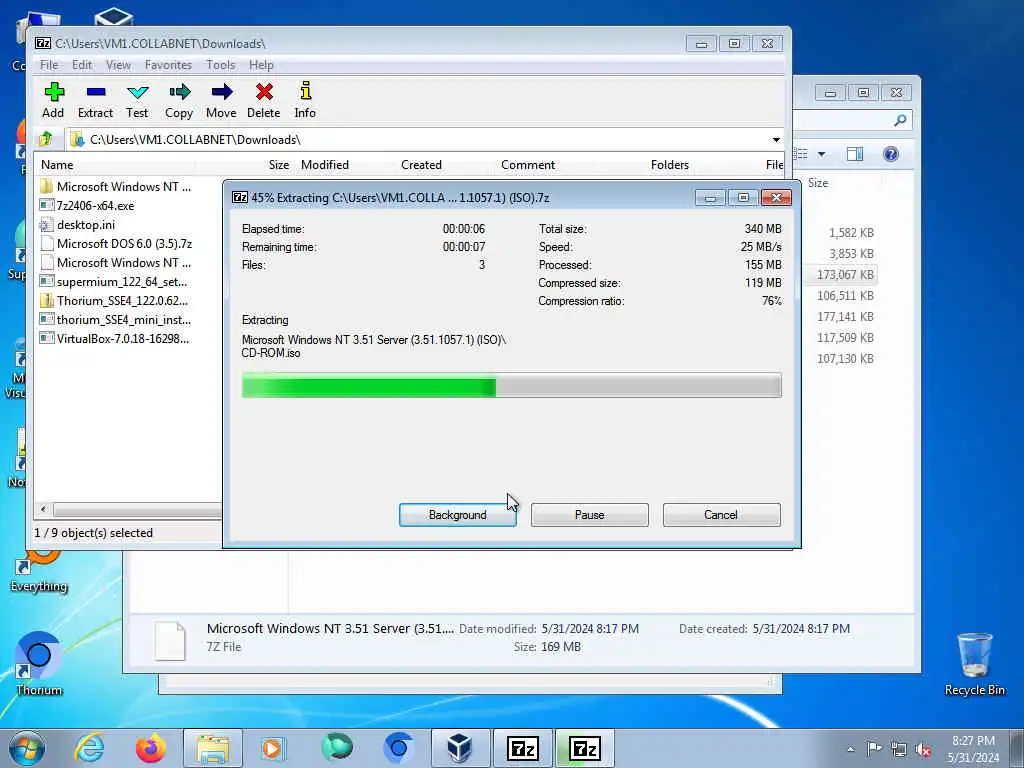Screen dimensions: 1024x768
Task: Click the Add toolbar icon in 7-Zip
Action: pos(54,100)
